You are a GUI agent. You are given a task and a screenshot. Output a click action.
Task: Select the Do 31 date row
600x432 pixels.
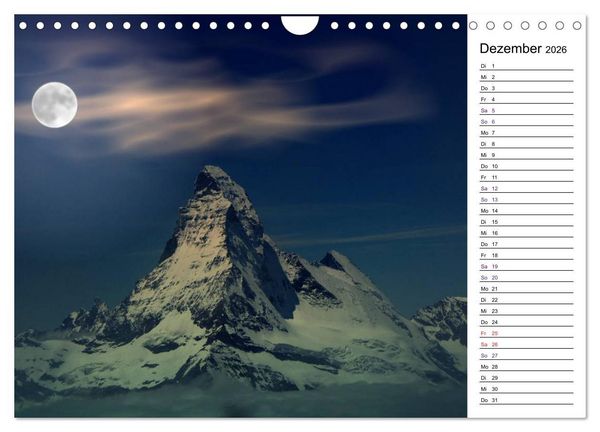pyautogui.click(x=527, y=400)
